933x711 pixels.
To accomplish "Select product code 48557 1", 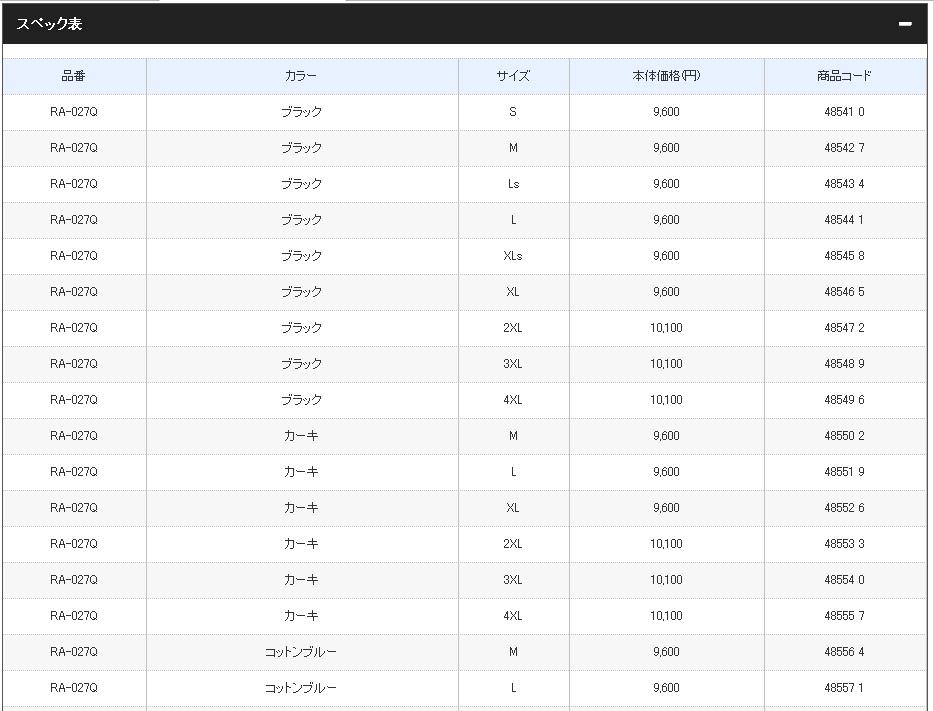I will [x=844, y=688].
